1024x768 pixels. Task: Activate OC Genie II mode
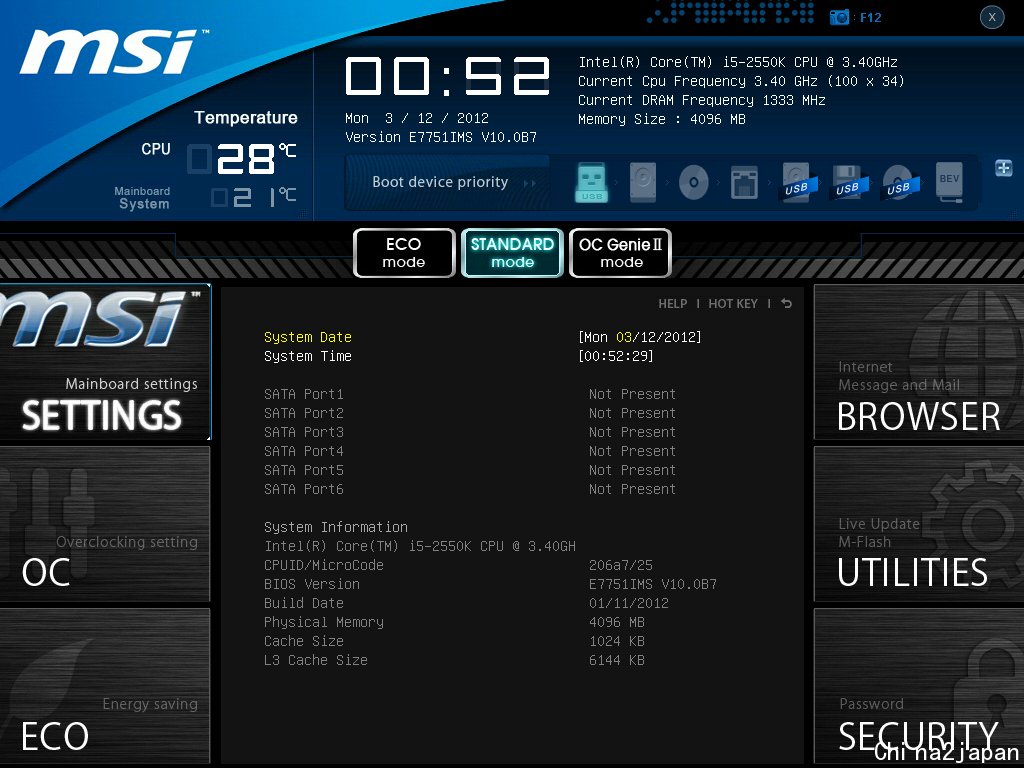(621, 253)
